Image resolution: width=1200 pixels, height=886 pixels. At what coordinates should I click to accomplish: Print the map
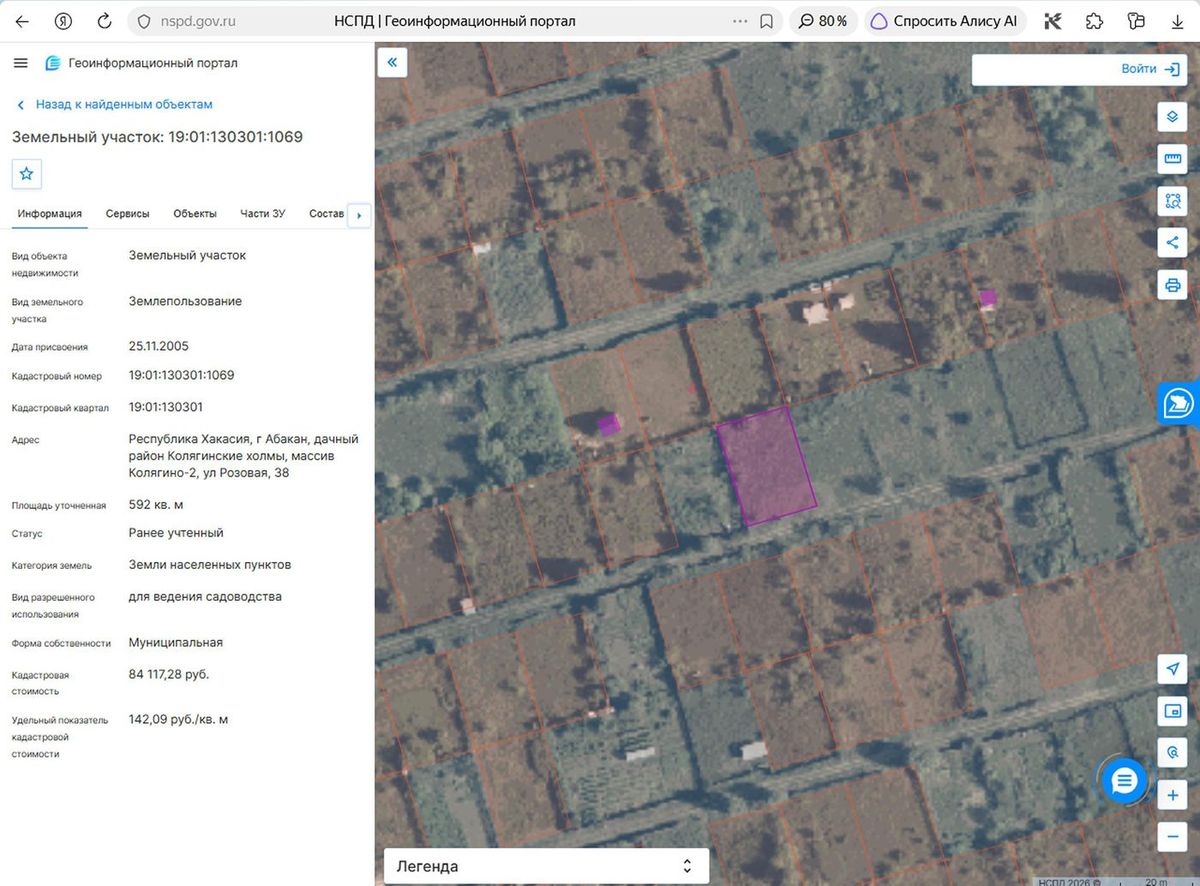[x=1172, y=285]
